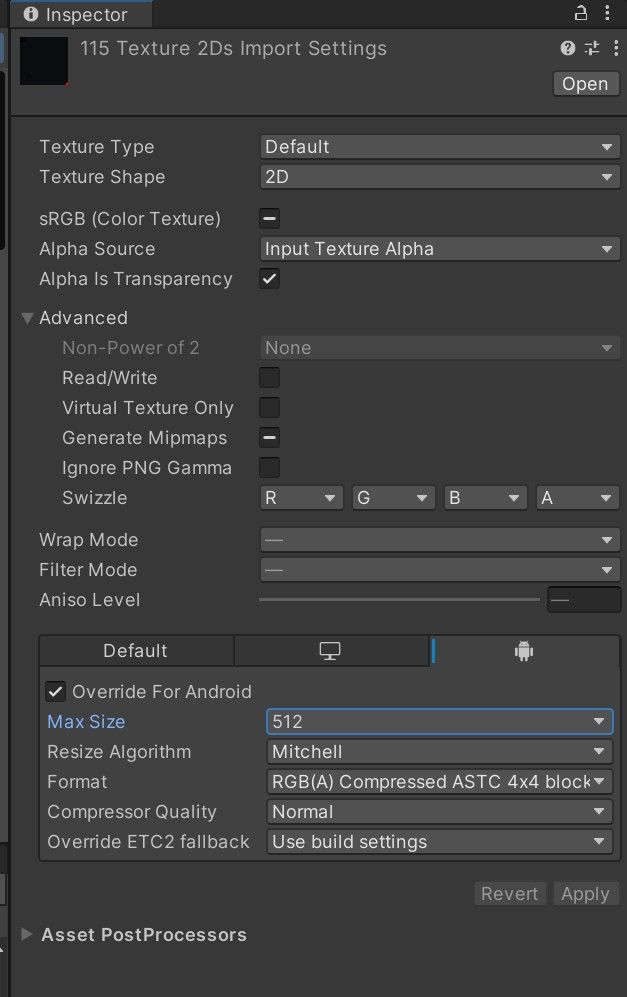Select the Inspector tab
This screenshot has width=627, height=997.
pyautogui.click(x=81, y=14)
